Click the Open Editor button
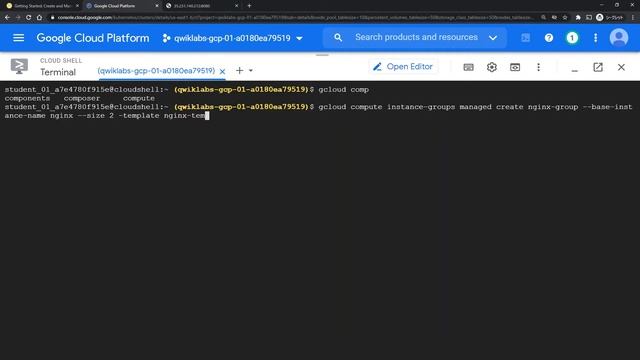640x360 pixels. 403,67
